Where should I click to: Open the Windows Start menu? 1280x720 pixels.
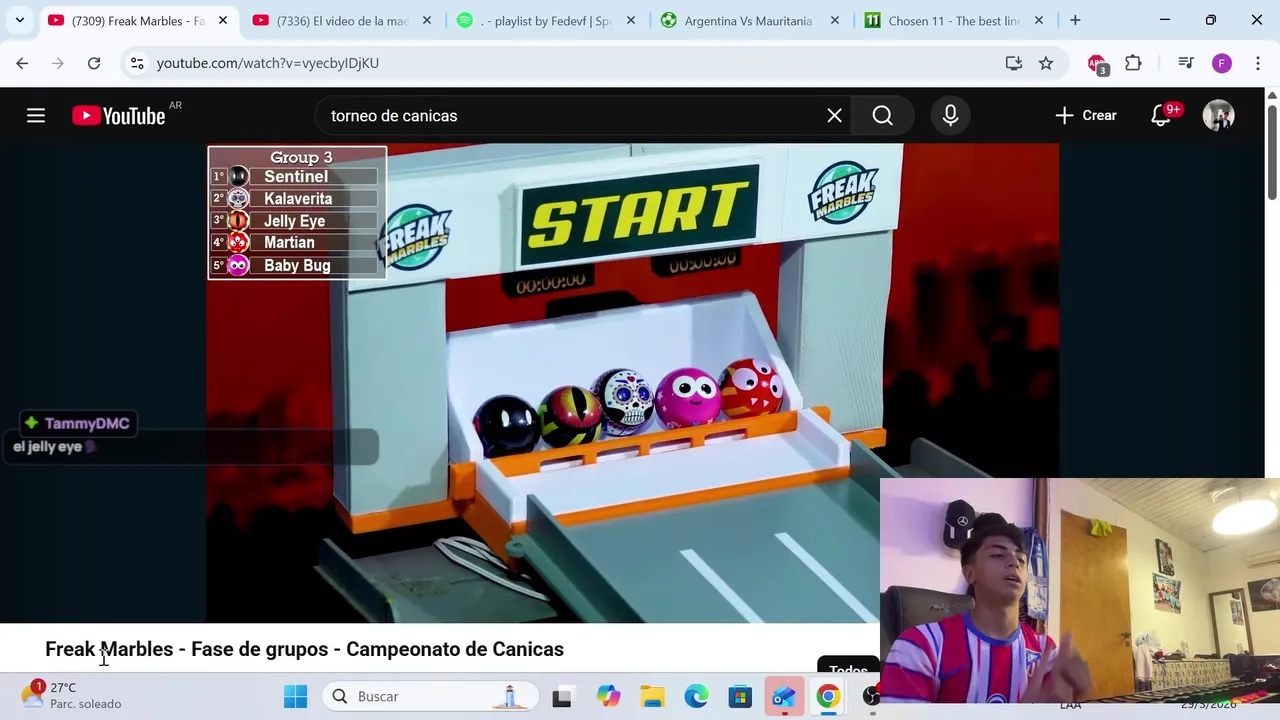[x=295, y=697]
